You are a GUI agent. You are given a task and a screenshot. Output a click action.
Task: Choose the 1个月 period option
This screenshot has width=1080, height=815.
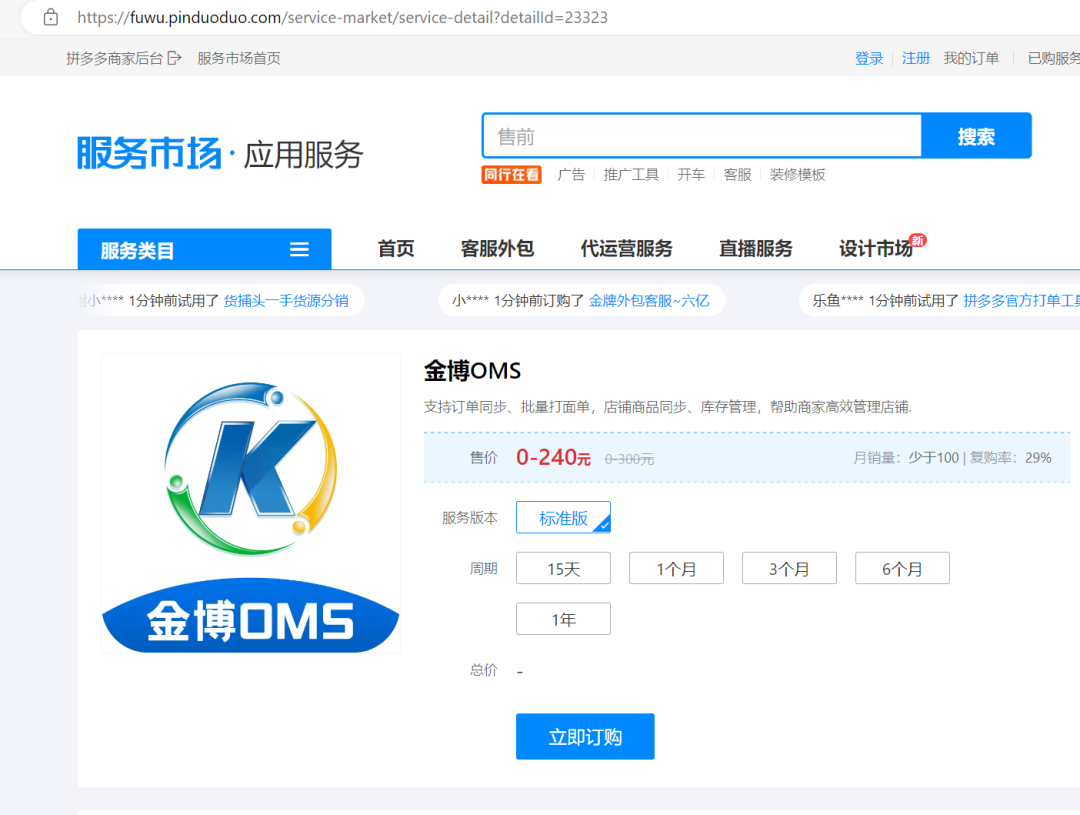tap(676, 568)
